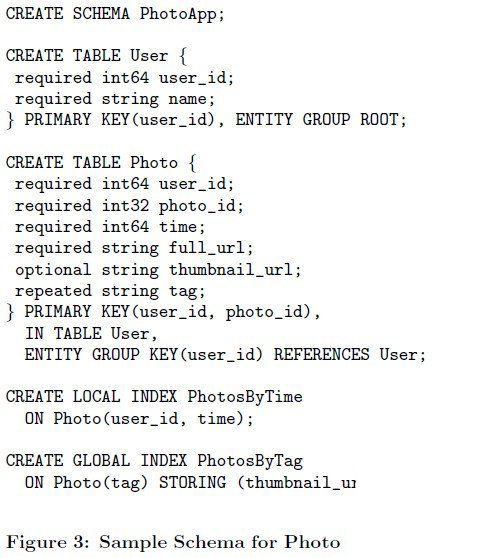Click the required int64 time line
The width and height of the screenshot is (497, 558).
pyautogui.click(x=110, y=227)
